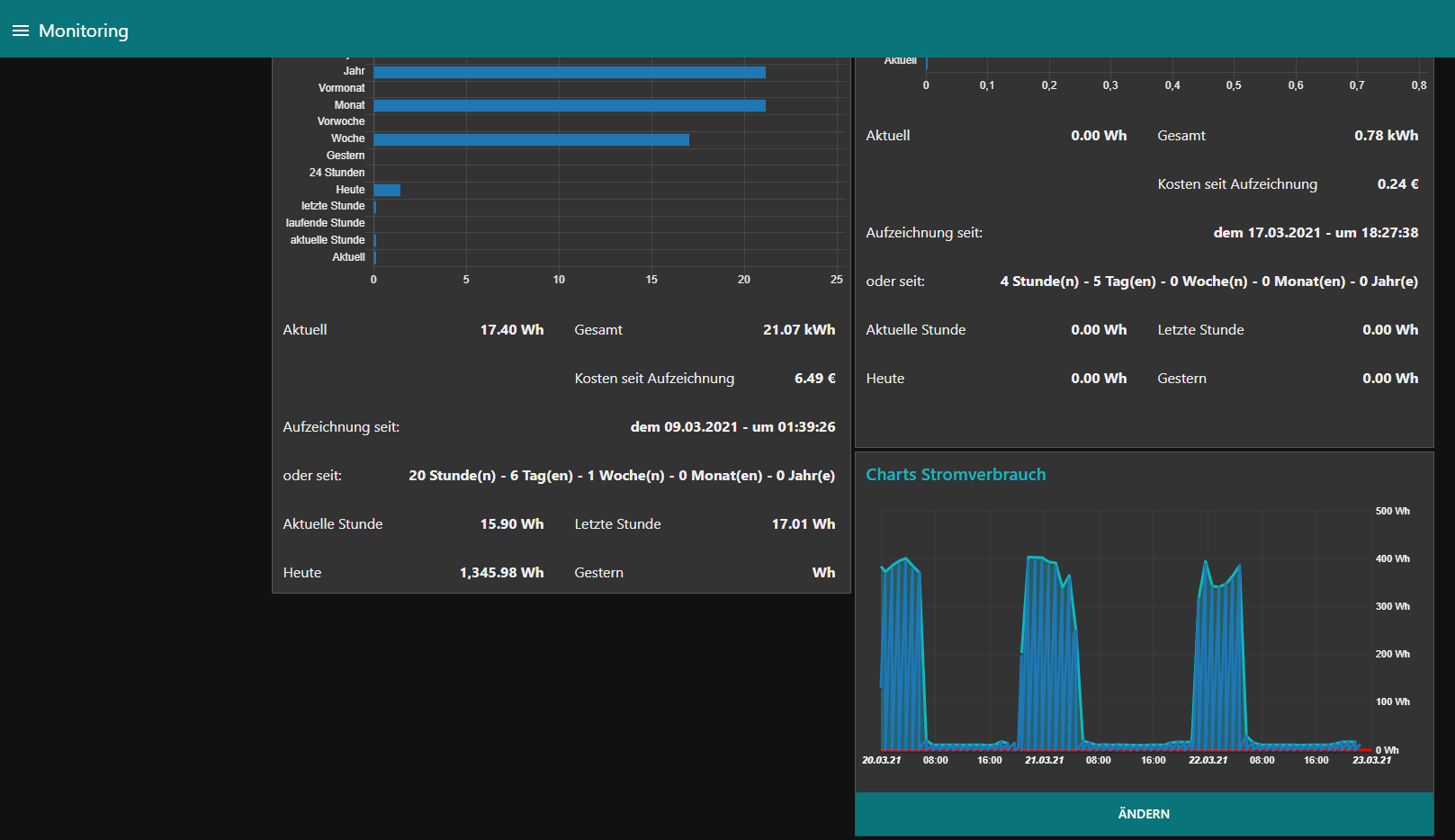Select the Monat bar in chart
The width and height of the screenshot is (1455, 840).
tap(570, 106)
